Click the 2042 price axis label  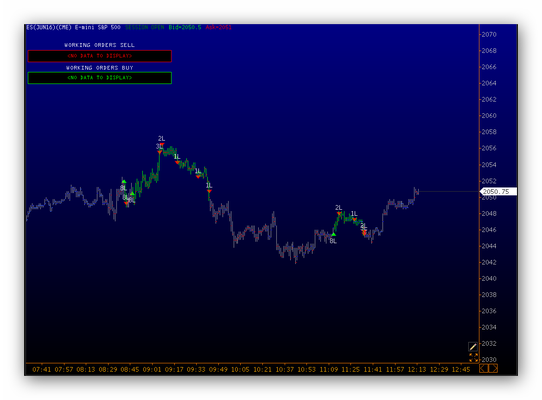pos(489,262)
